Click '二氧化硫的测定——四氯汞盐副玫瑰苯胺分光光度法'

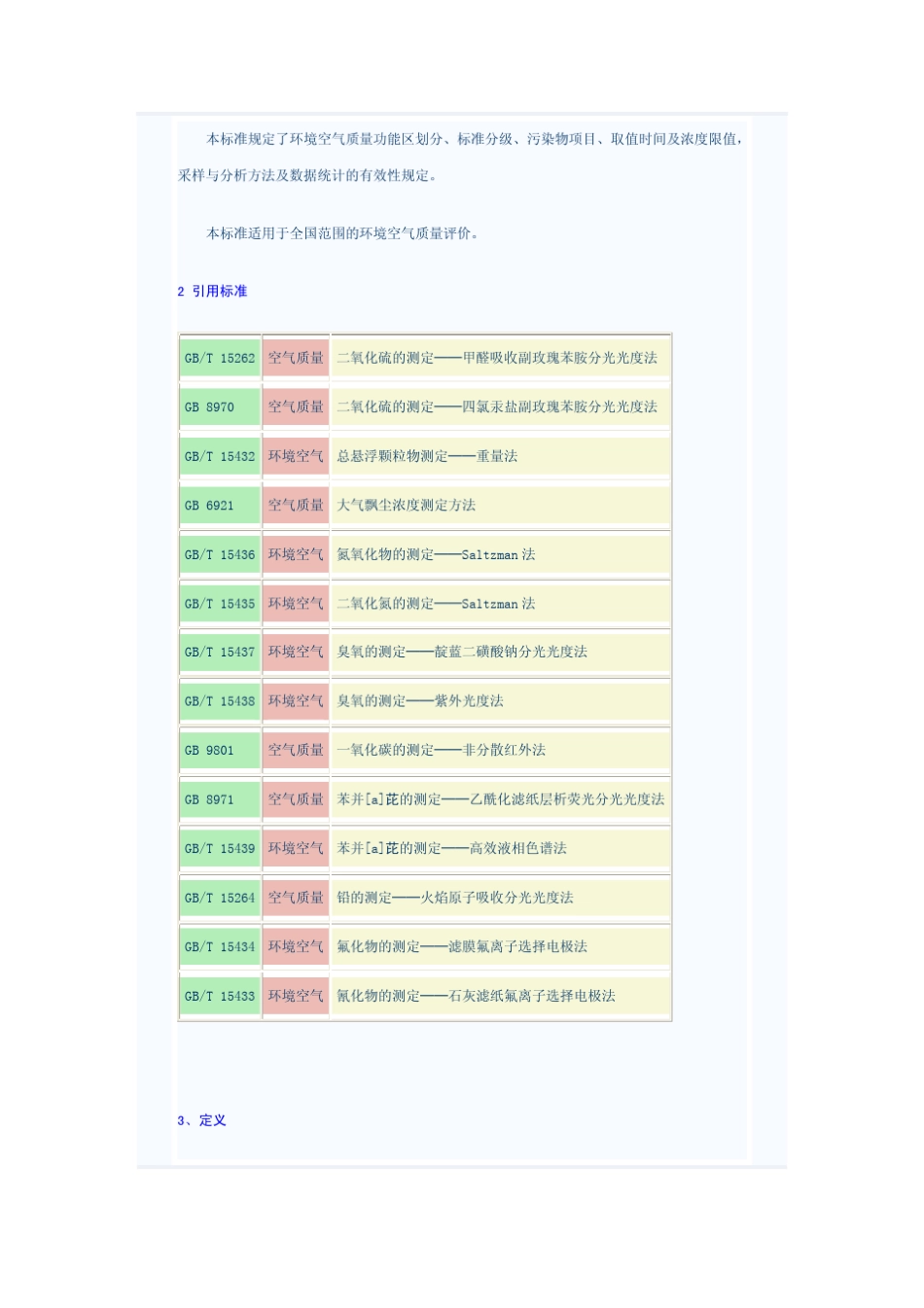coord(497,407)
